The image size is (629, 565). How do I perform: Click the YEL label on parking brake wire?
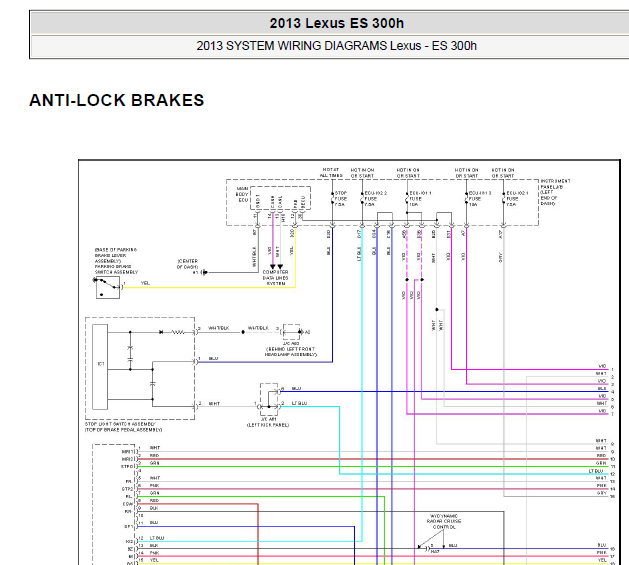pos(145,283)
